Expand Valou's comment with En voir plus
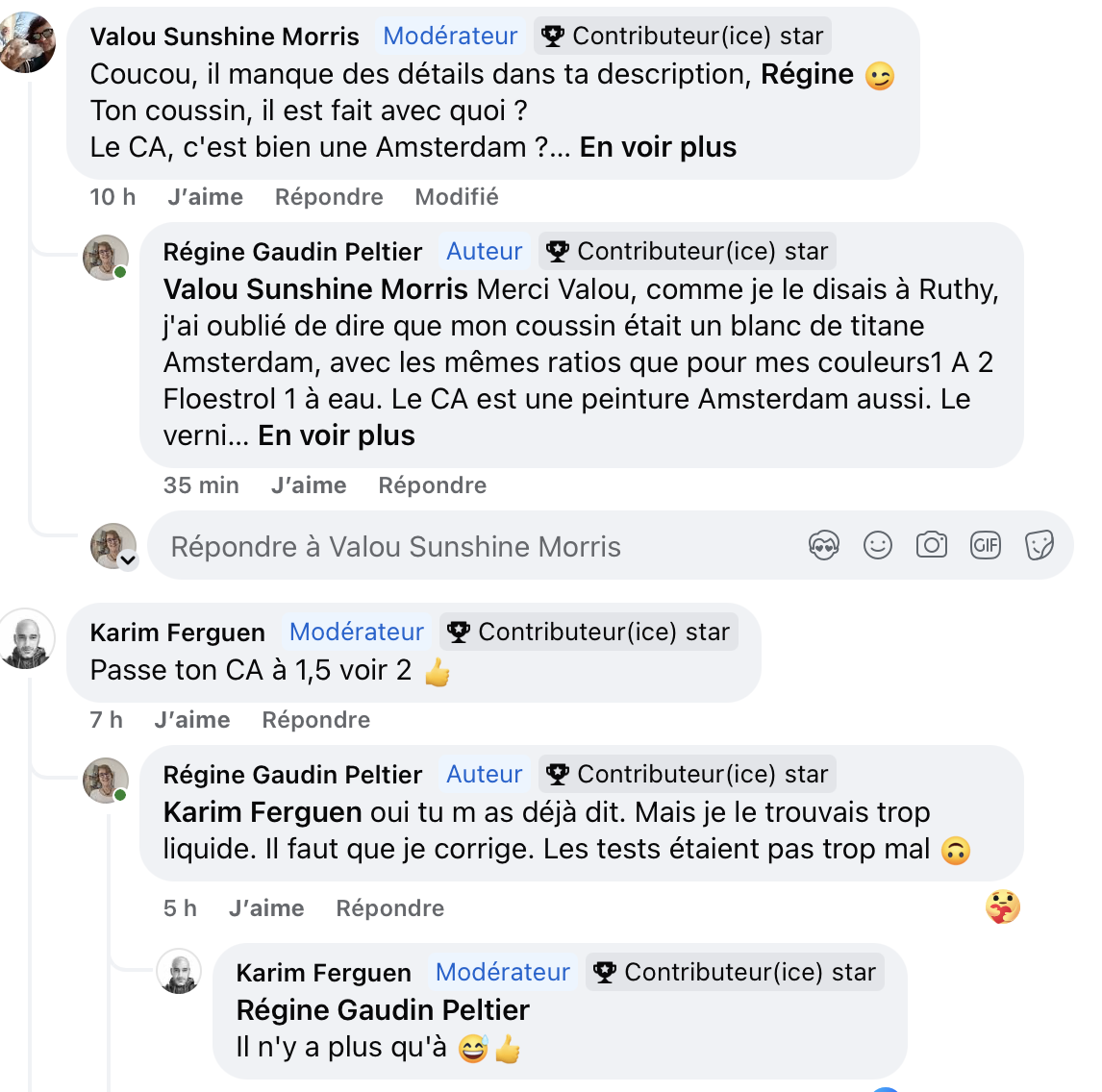The height and width of the screenshot is (1092, 1102). click(x=658, y=147)
